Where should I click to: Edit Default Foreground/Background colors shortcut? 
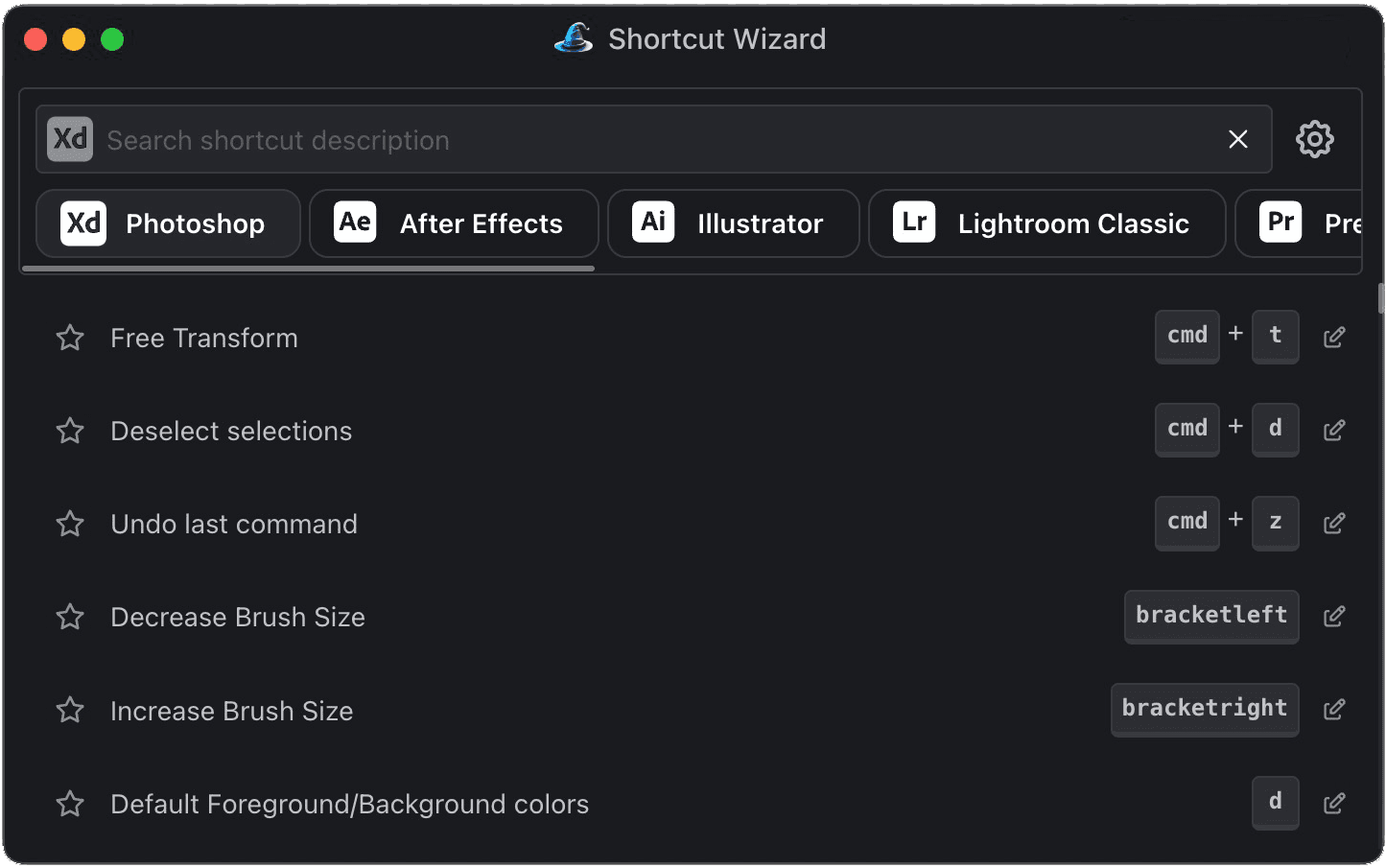tap(1334, 804)
